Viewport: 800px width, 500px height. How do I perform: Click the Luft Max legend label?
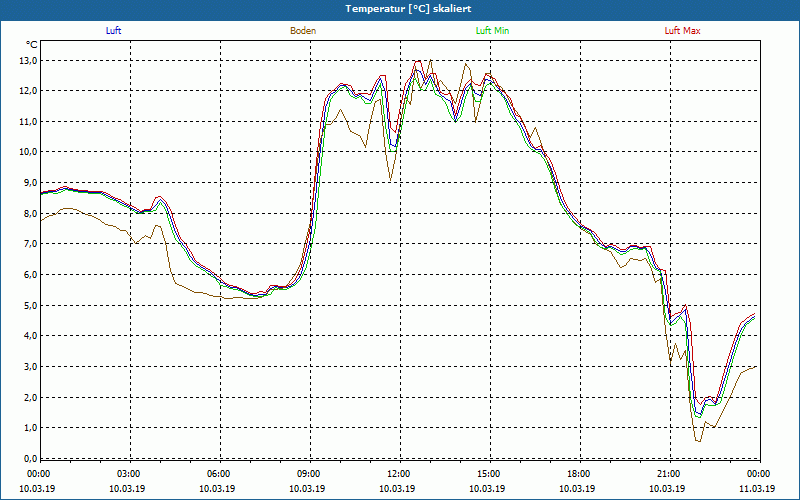[682, 31]
